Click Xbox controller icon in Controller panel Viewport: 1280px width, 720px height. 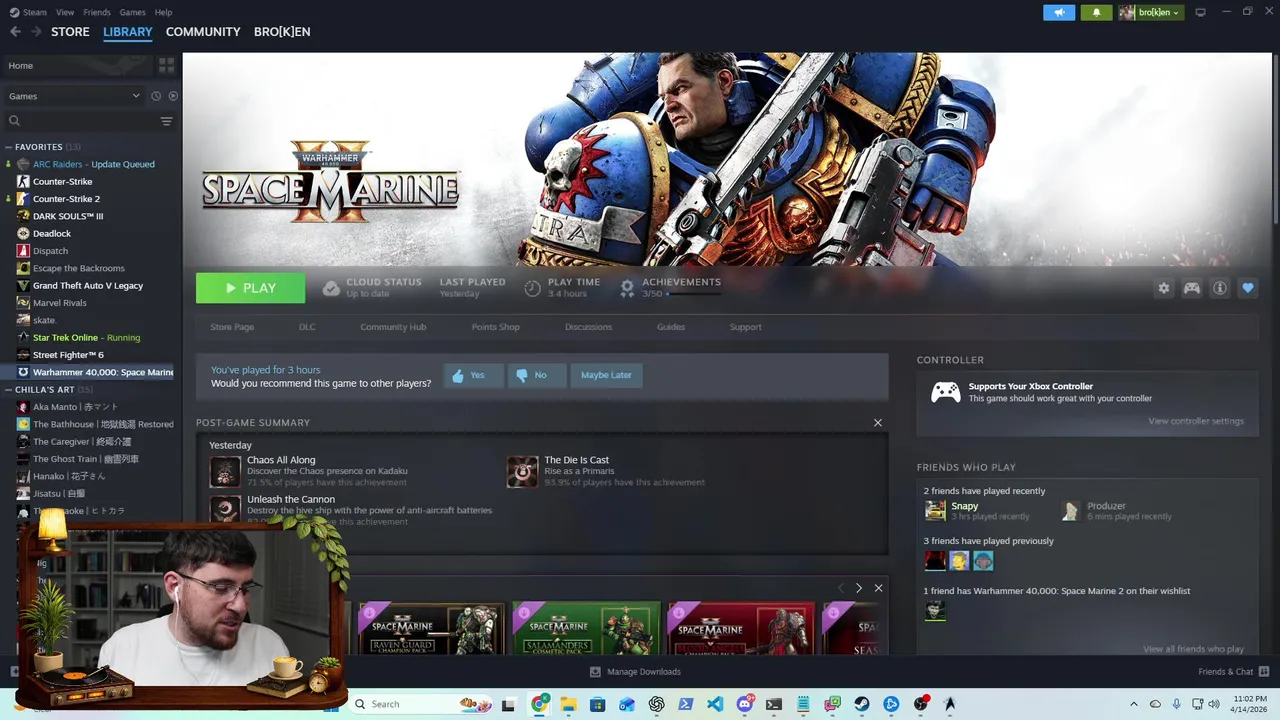pos(946,392)
